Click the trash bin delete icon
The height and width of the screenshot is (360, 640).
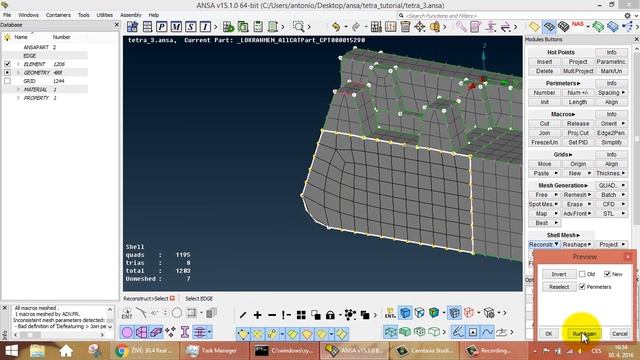pos(405,27)
